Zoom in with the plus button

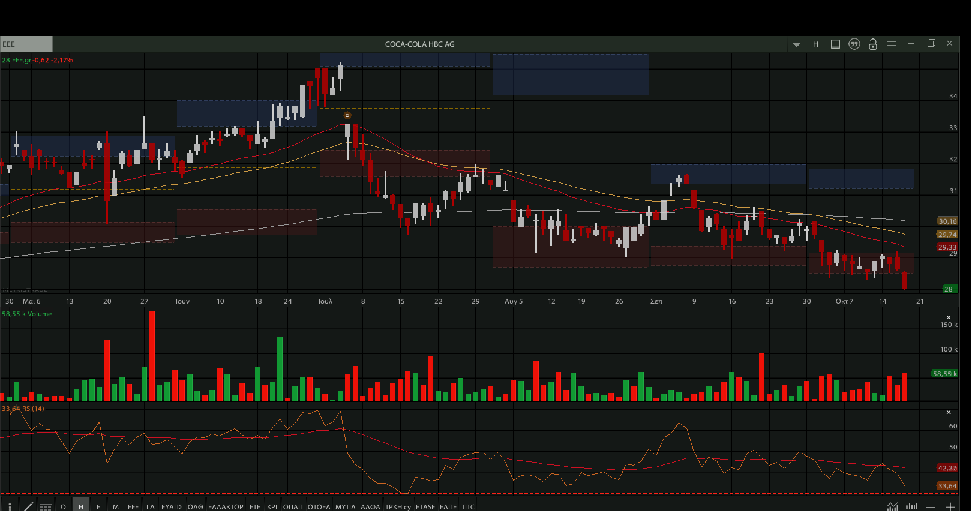pyautogui.click(x=950, y=507)
